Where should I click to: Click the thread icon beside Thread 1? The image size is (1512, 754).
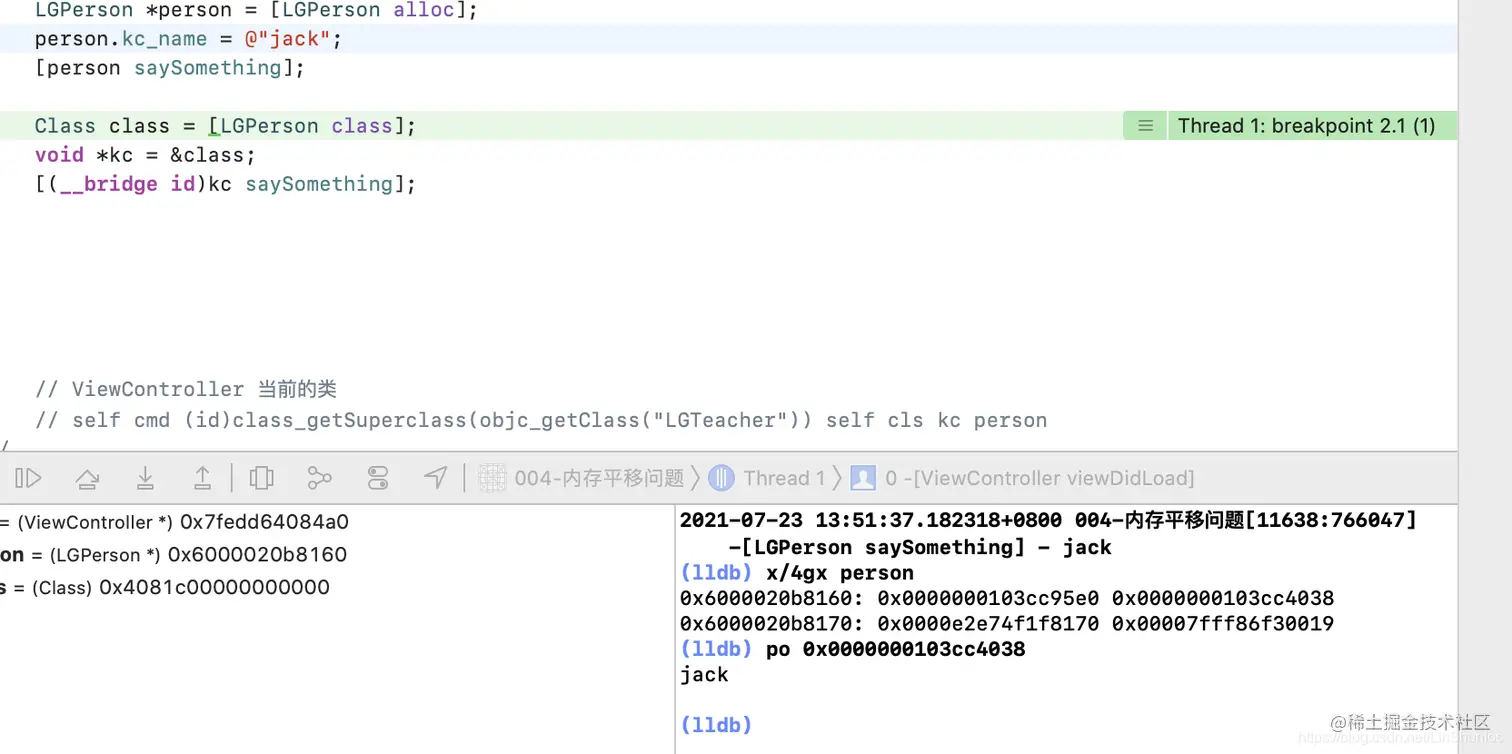click(x=721, y=479)
